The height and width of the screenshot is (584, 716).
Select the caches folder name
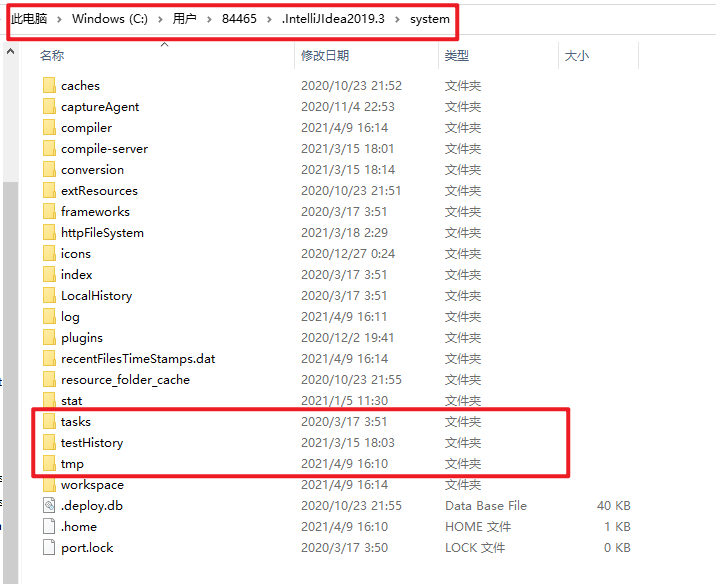(80, 85)
